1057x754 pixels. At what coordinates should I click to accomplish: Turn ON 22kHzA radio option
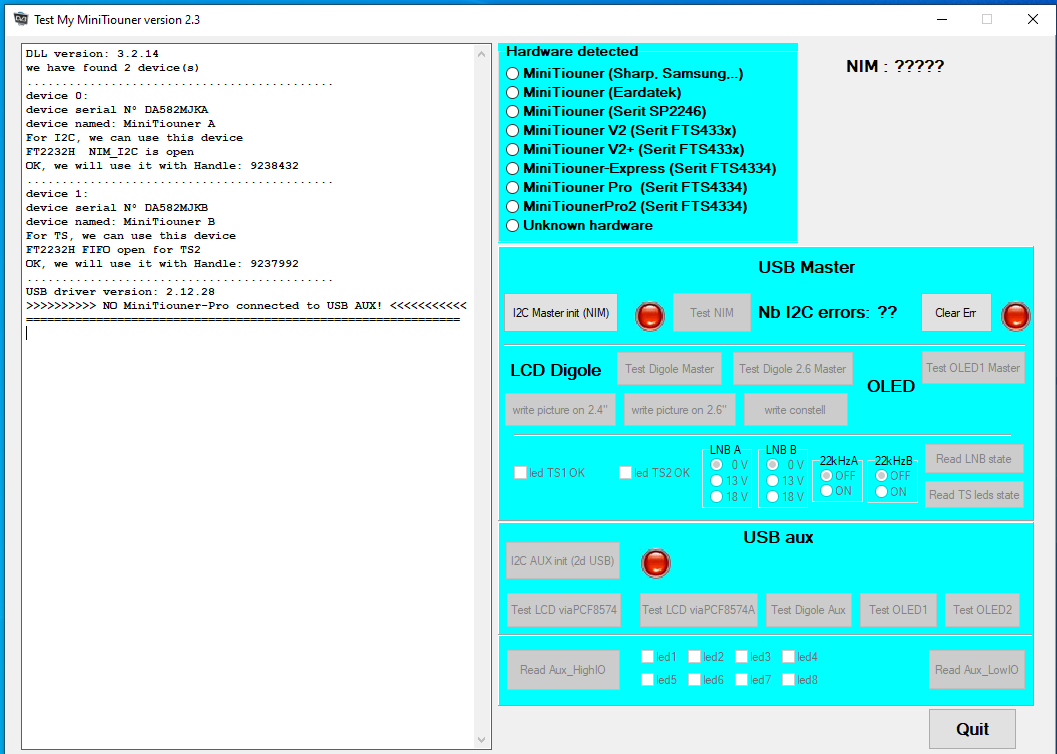point(826,491)
